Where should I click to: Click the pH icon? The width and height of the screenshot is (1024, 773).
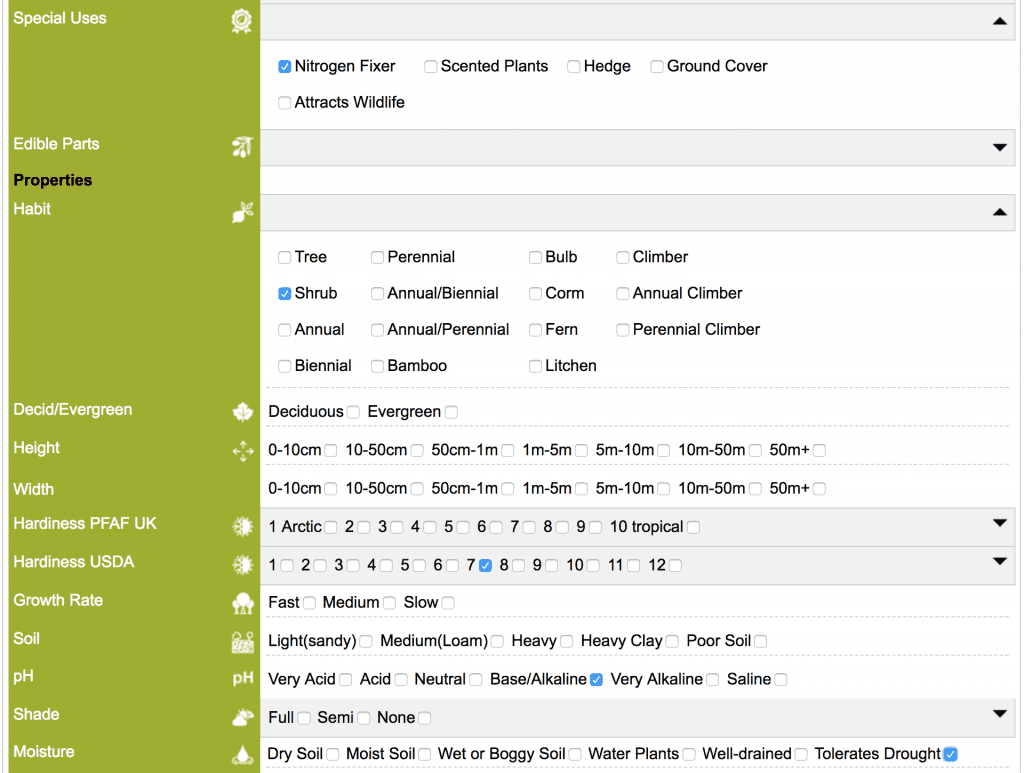pyautogui.click(x=243, y=678)
